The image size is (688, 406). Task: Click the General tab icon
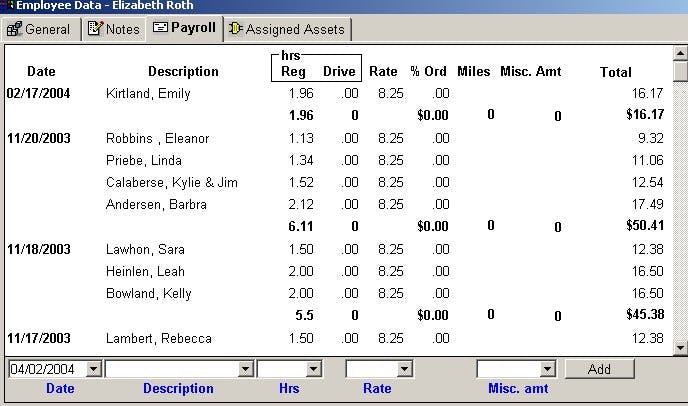[14, 29]
